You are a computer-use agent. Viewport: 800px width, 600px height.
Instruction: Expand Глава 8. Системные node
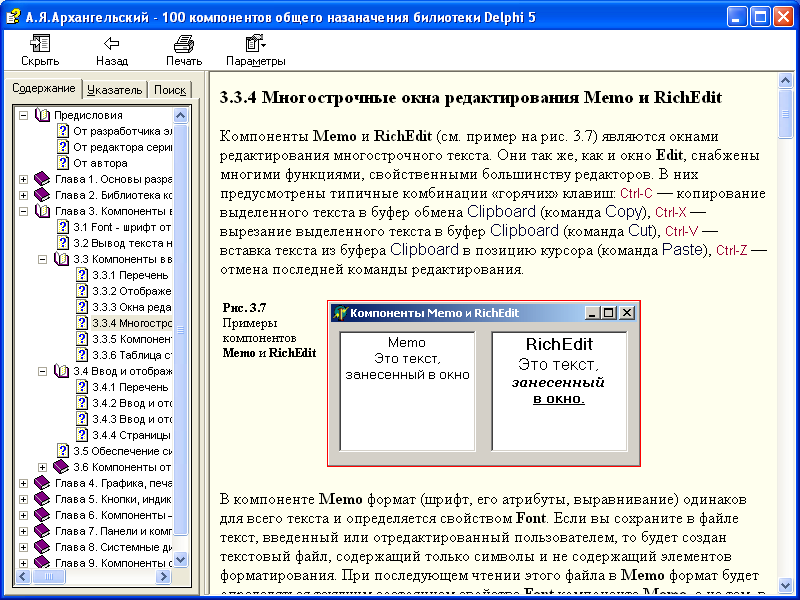coord(23,547)
